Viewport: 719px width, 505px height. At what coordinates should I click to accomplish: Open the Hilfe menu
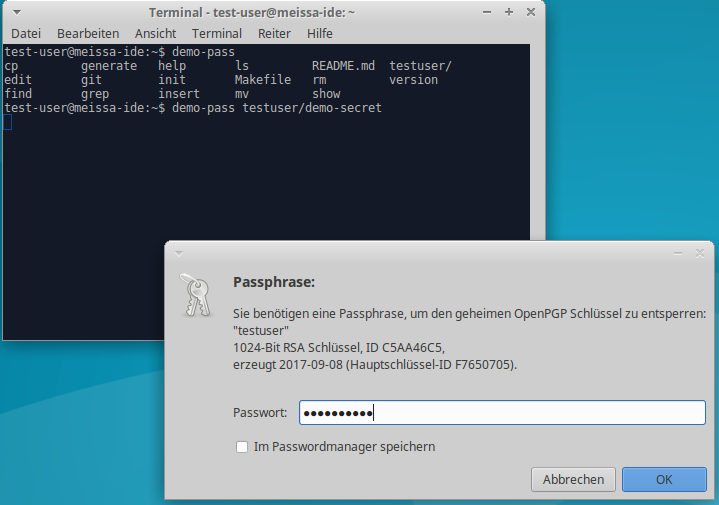click(320, 33)
